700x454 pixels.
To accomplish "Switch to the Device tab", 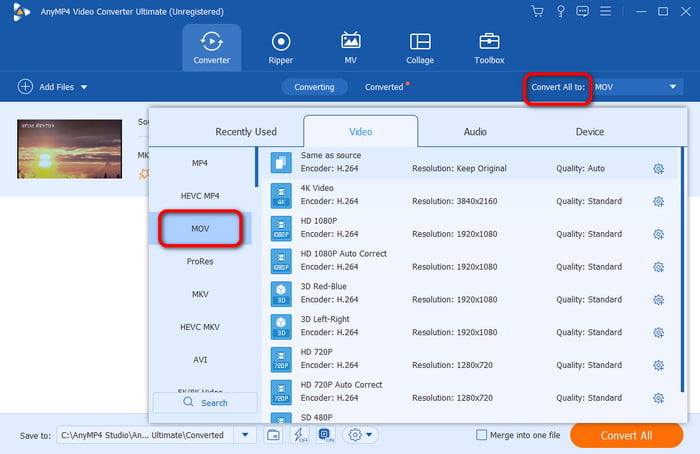I will 590,132.
